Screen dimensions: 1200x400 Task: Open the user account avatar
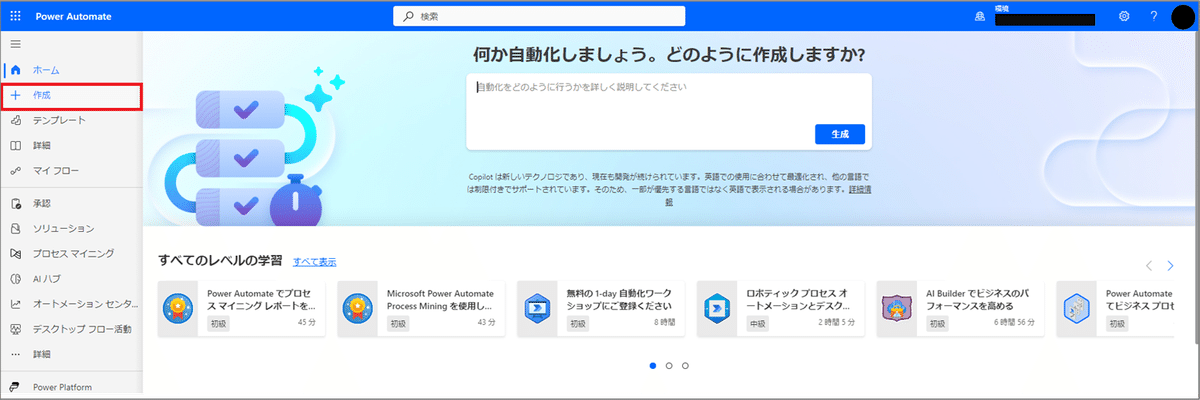click(x=1183, y=17)
